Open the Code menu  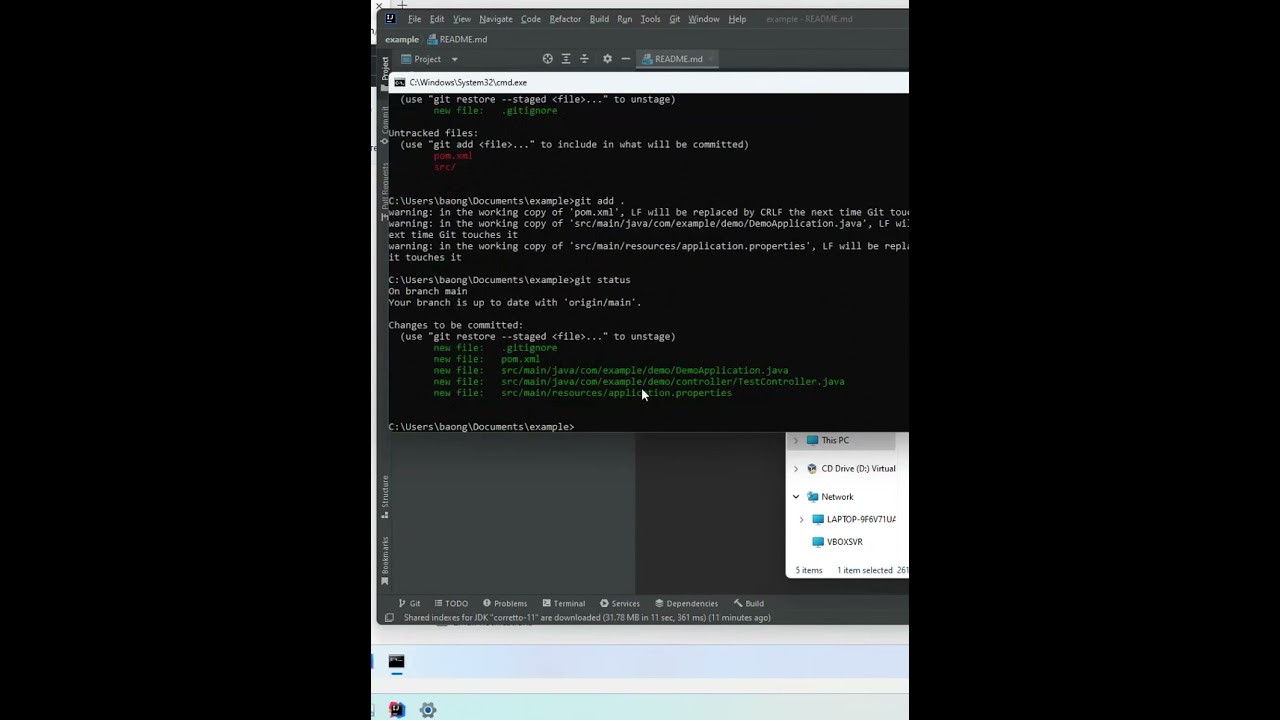[x=531, y=19]
